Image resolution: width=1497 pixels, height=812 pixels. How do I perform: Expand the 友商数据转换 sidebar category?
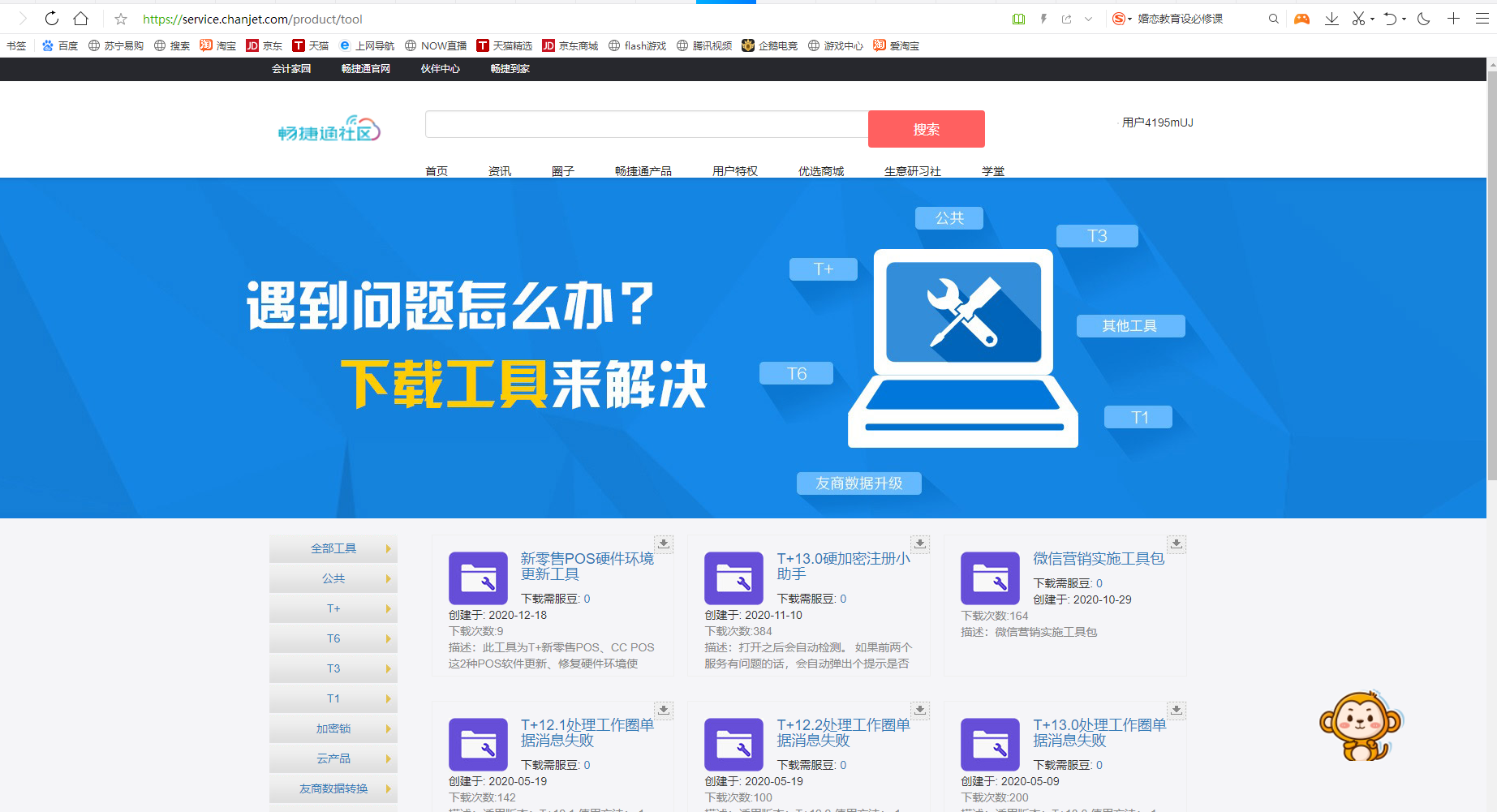point(333,788)
